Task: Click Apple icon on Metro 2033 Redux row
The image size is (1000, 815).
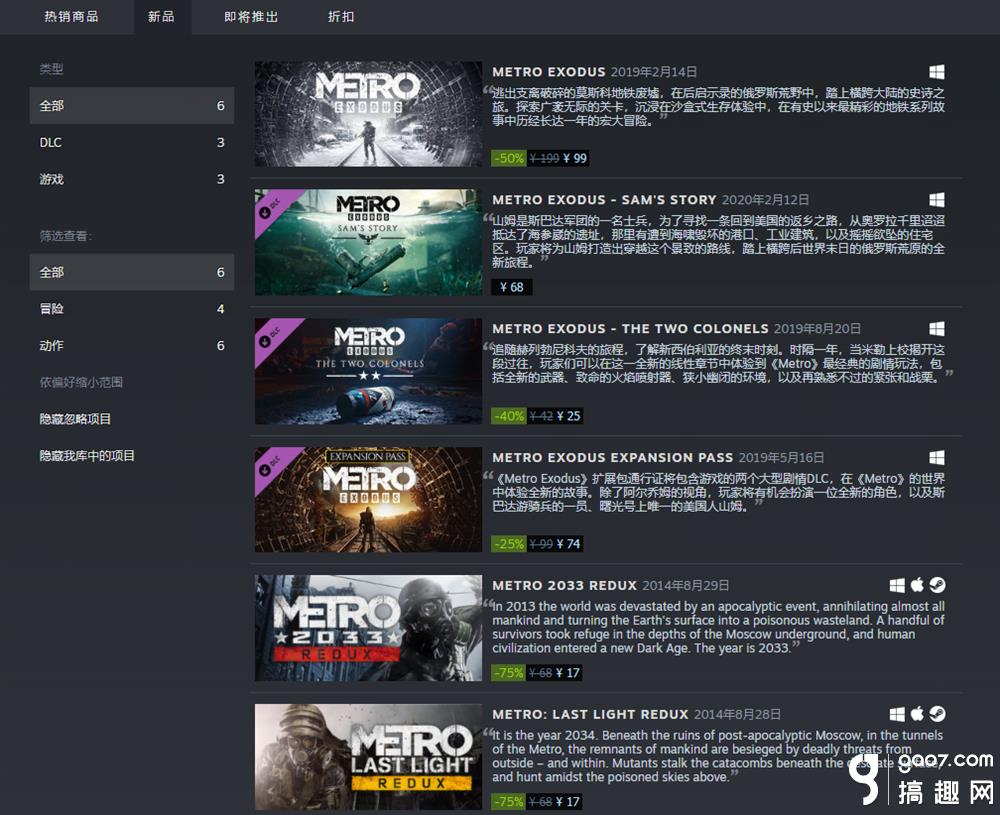Action: (917, 585)
